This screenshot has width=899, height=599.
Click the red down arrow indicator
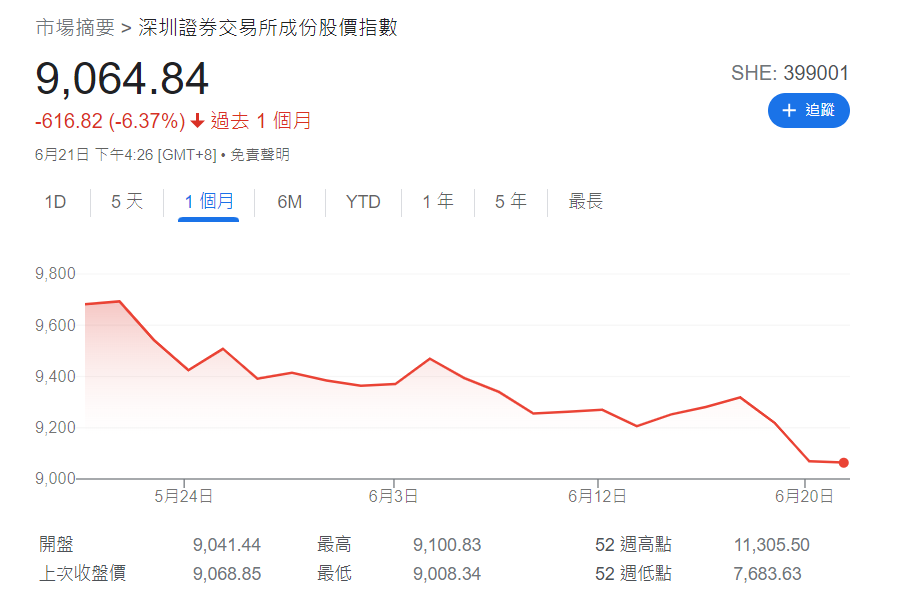coord(197,121)
